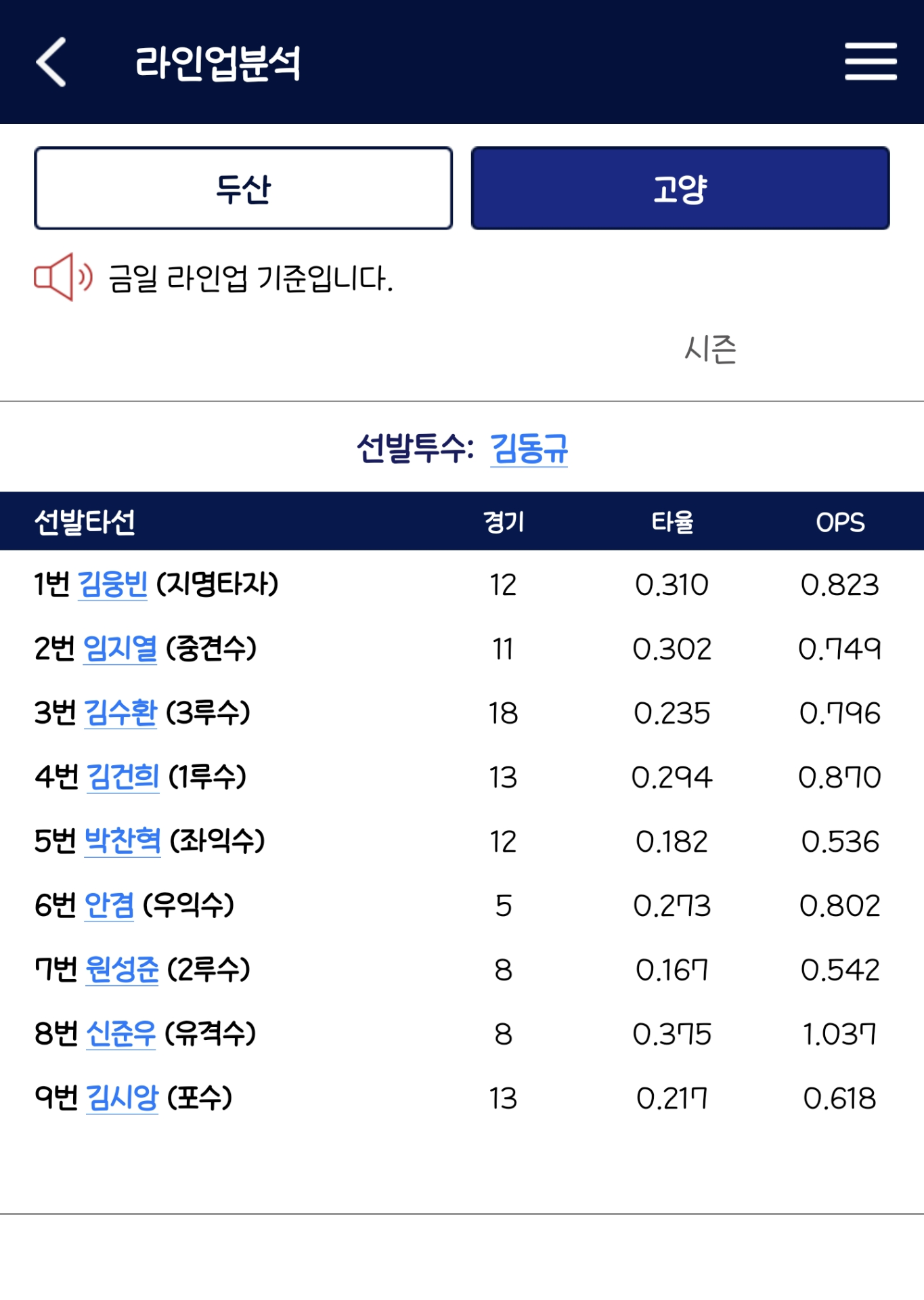Select the 고양 team tab
The width and height of the screenshot is (924, 1300).
coord(680,188)
